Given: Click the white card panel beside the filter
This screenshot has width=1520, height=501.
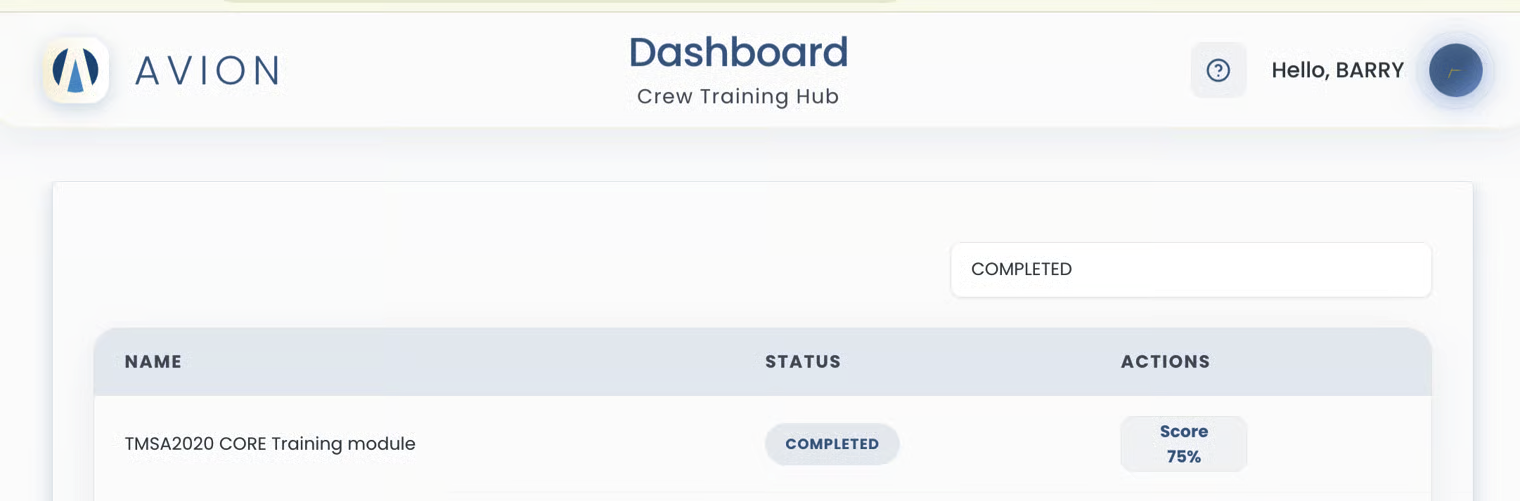Looking at the screenshot, I should 500,255.
